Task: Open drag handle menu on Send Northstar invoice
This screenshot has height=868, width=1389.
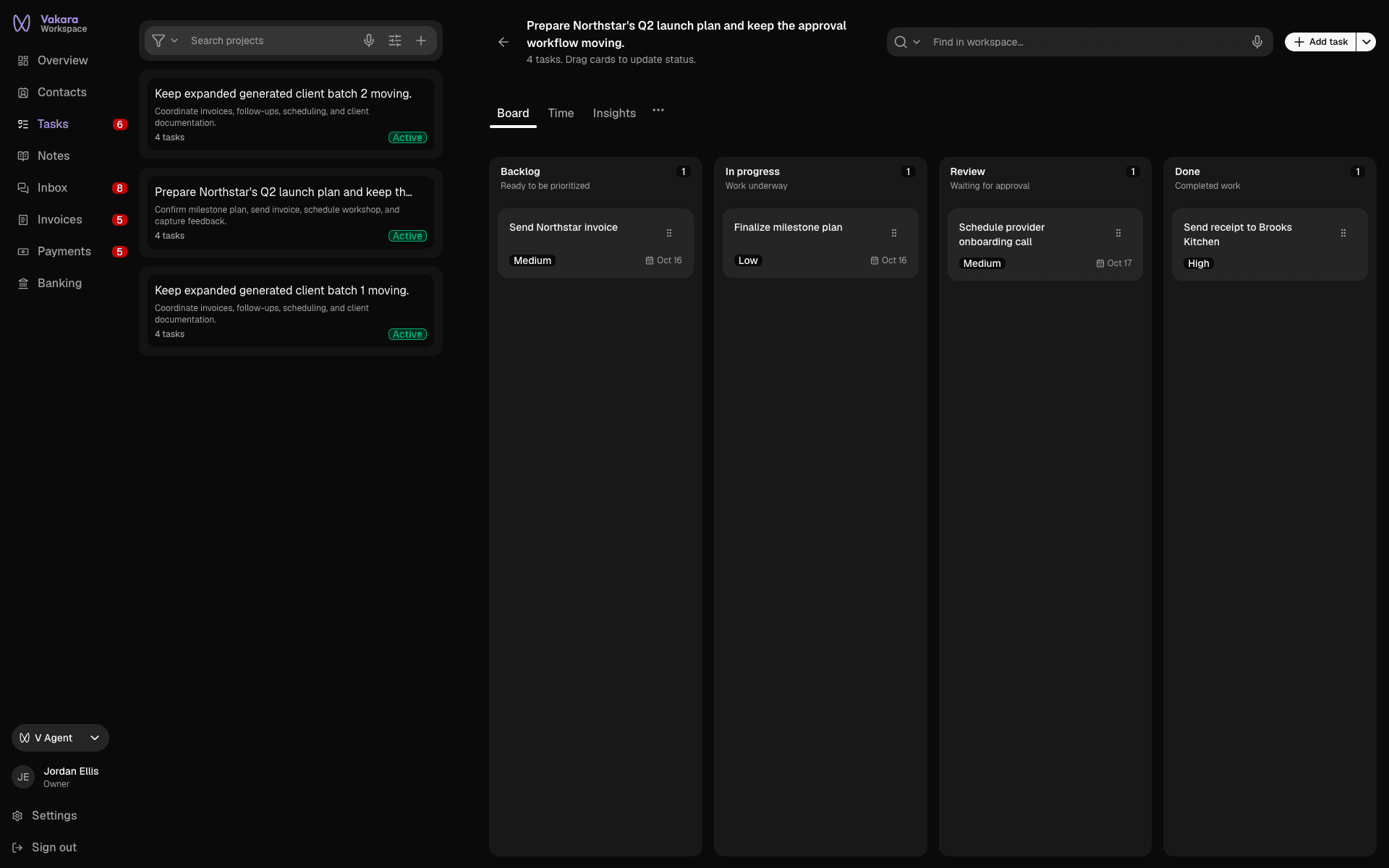Action: point(669,233)
